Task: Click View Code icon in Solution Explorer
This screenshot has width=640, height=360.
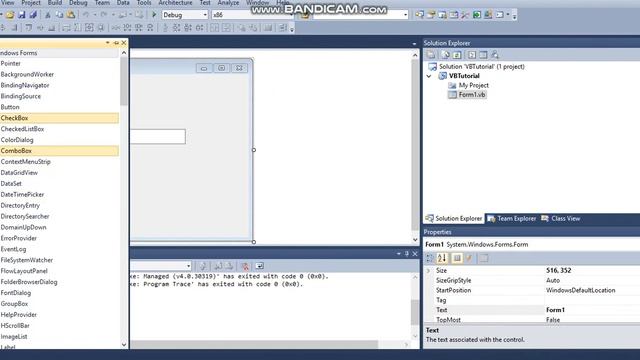Action: (471, 55)
